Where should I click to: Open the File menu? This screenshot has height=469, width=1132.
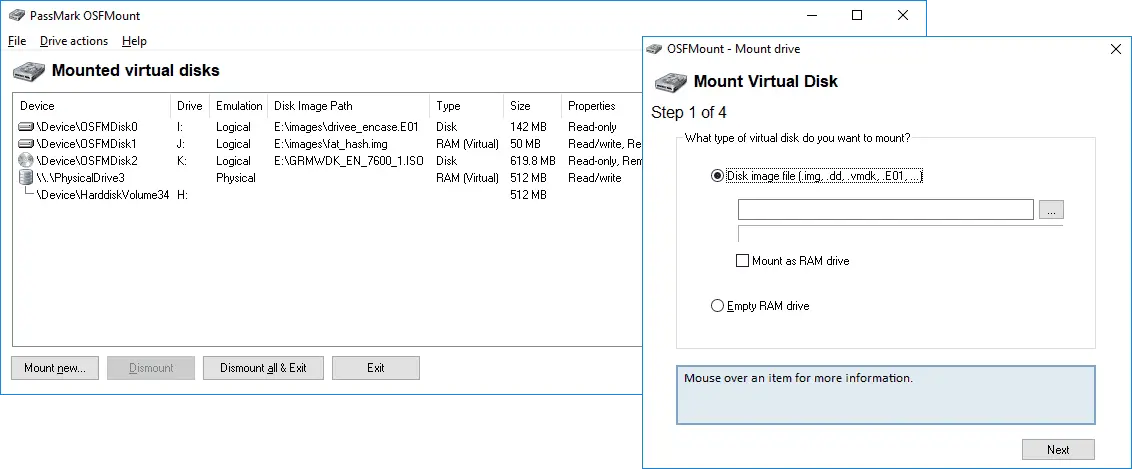[x=17, y=41]
